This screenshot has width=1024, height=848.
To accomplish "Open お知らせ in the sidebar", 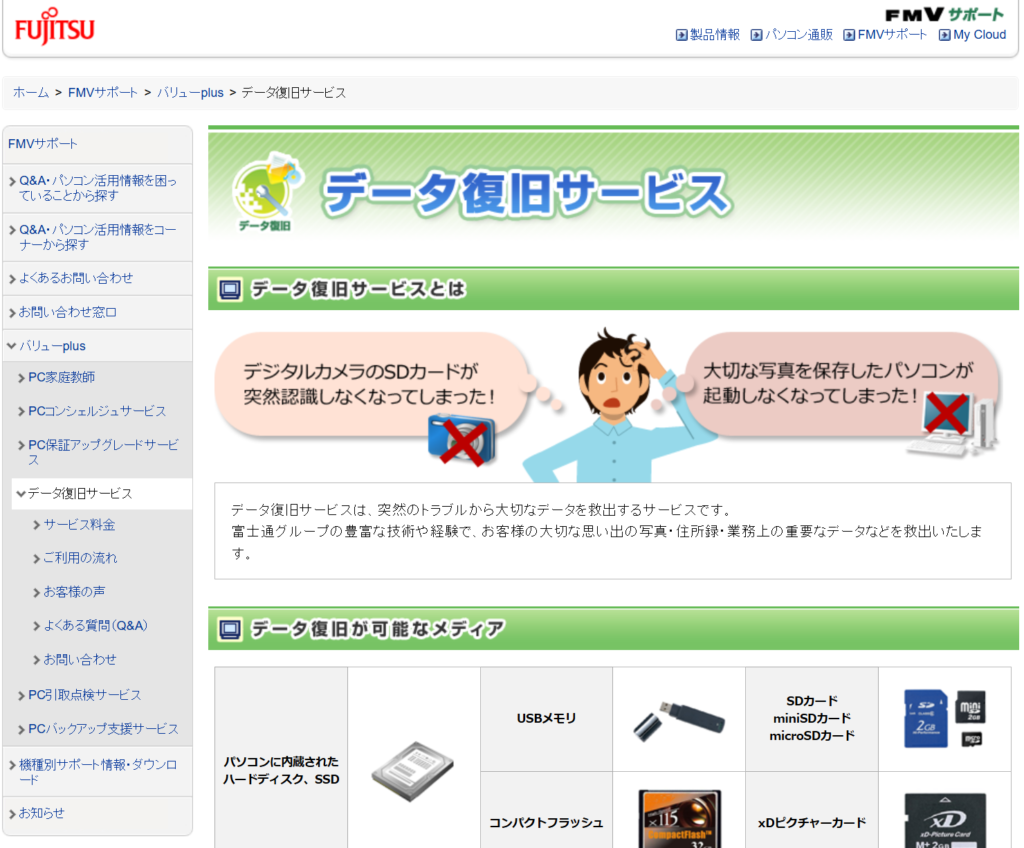I will (41, 814).
